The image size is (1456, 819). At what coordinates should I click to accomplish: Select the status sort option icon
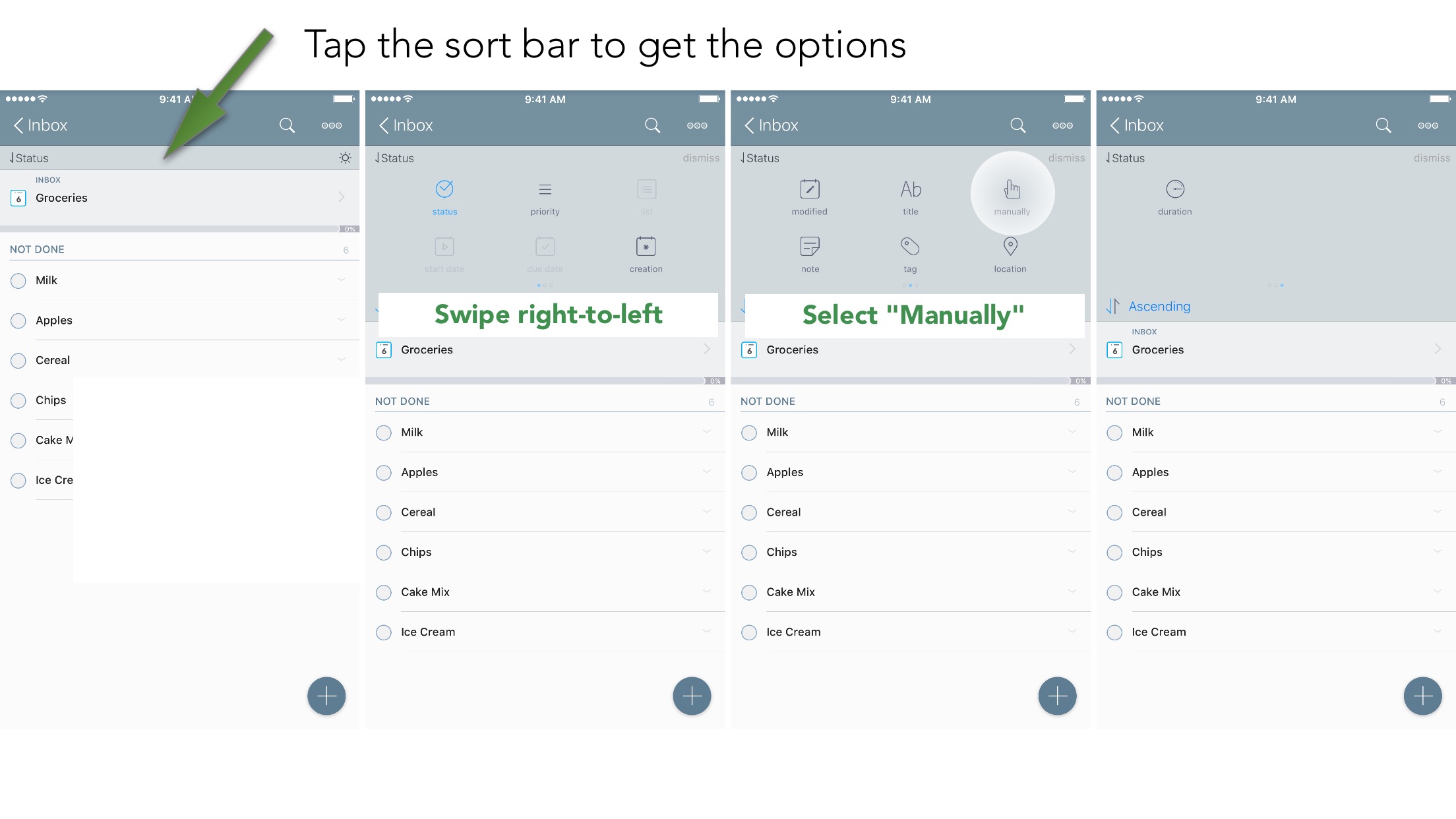tap(444, 189)
